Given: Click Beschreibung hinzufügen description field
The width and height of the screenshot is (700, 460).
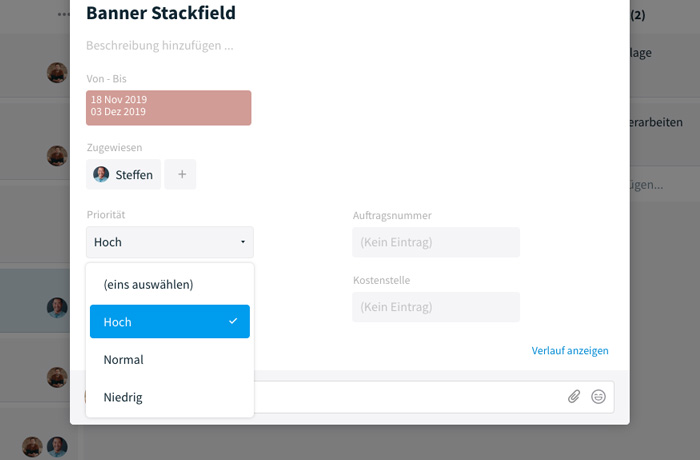Looking at the screenshot, I should click(x=160, y=46).
